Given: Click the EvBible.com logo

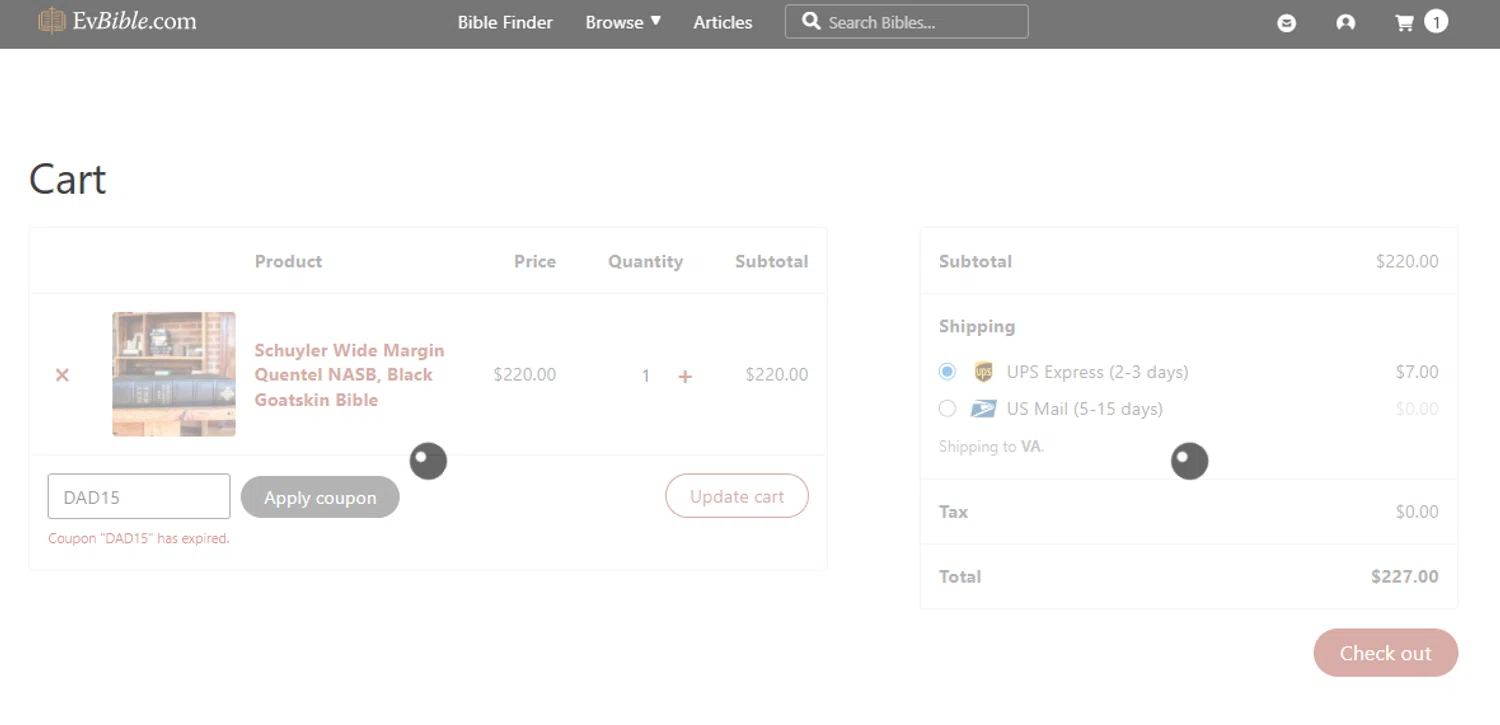Looking at the screenshot, I should point(117,21).
